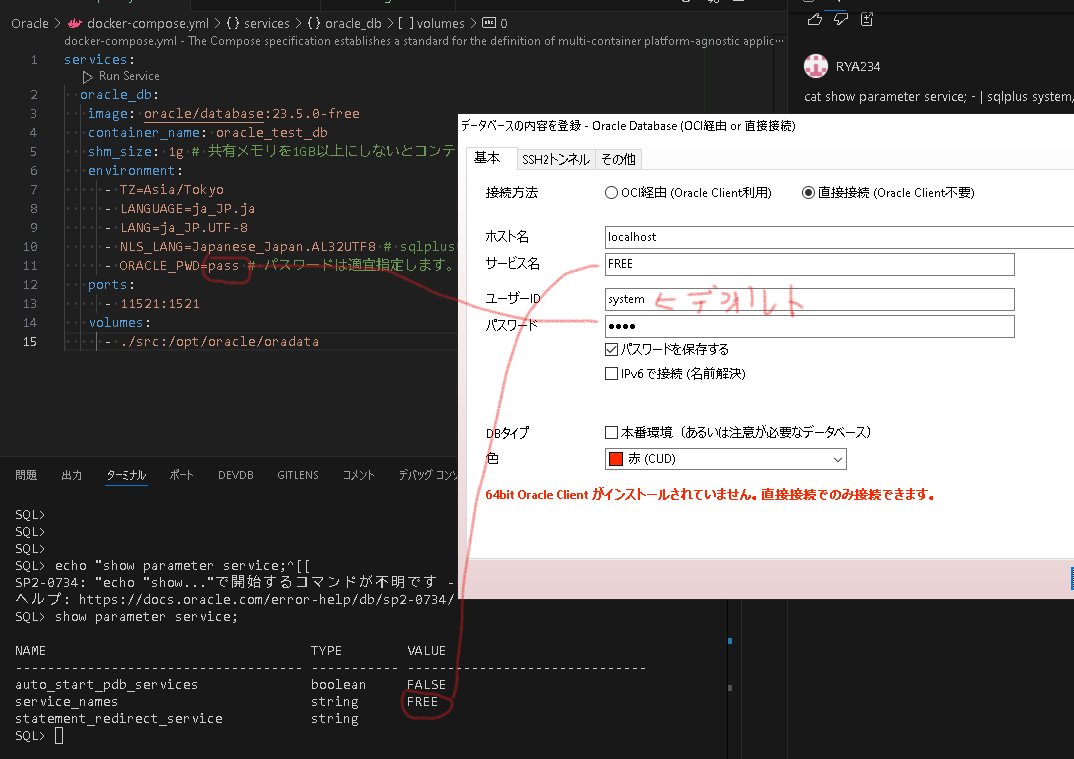The image size is (1074, 759).
Task: Open the docker-compose.yml breadcrumb
Action: tap(148, 23)
